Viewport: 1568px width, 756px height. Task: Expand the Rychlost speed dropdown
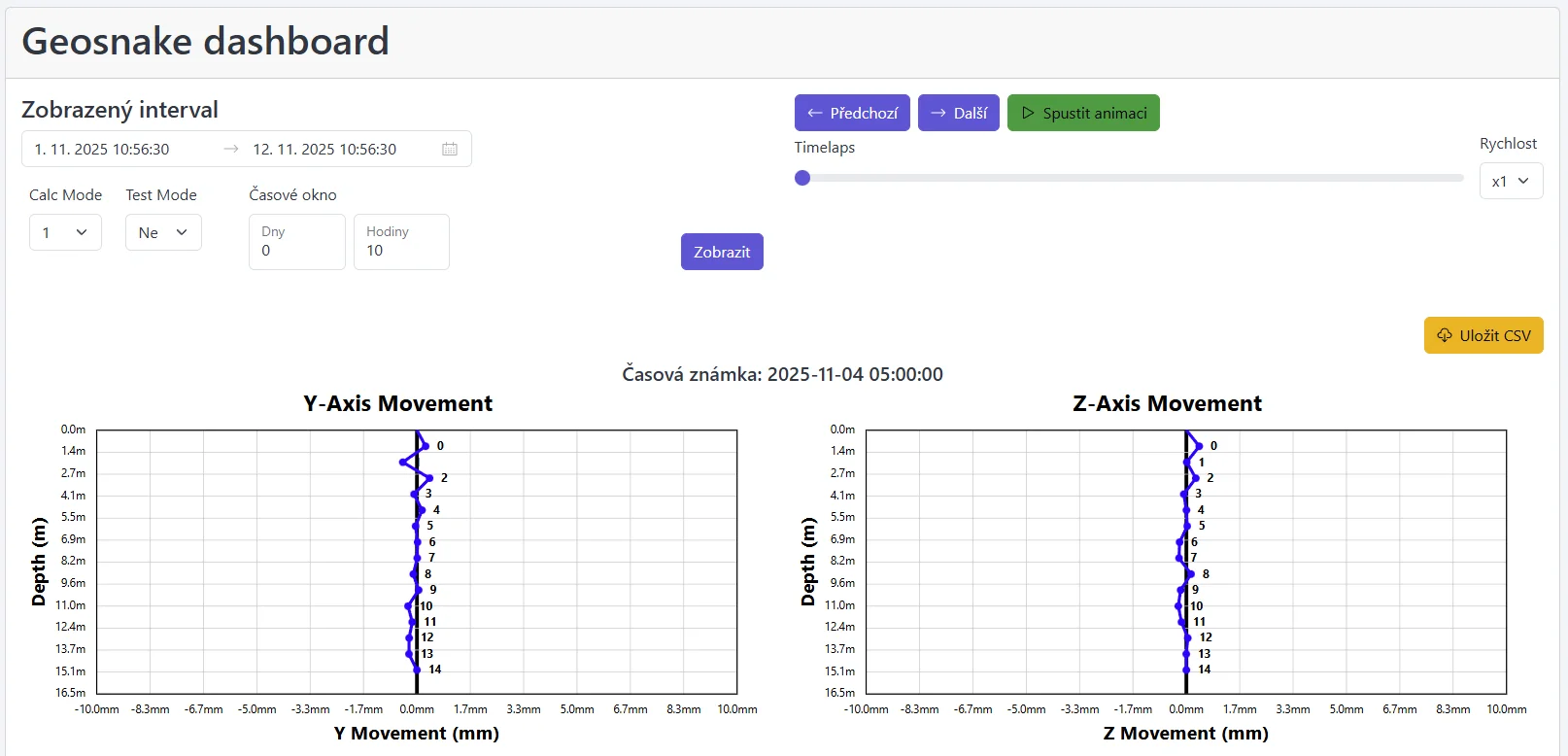(x=1511, y=181)
